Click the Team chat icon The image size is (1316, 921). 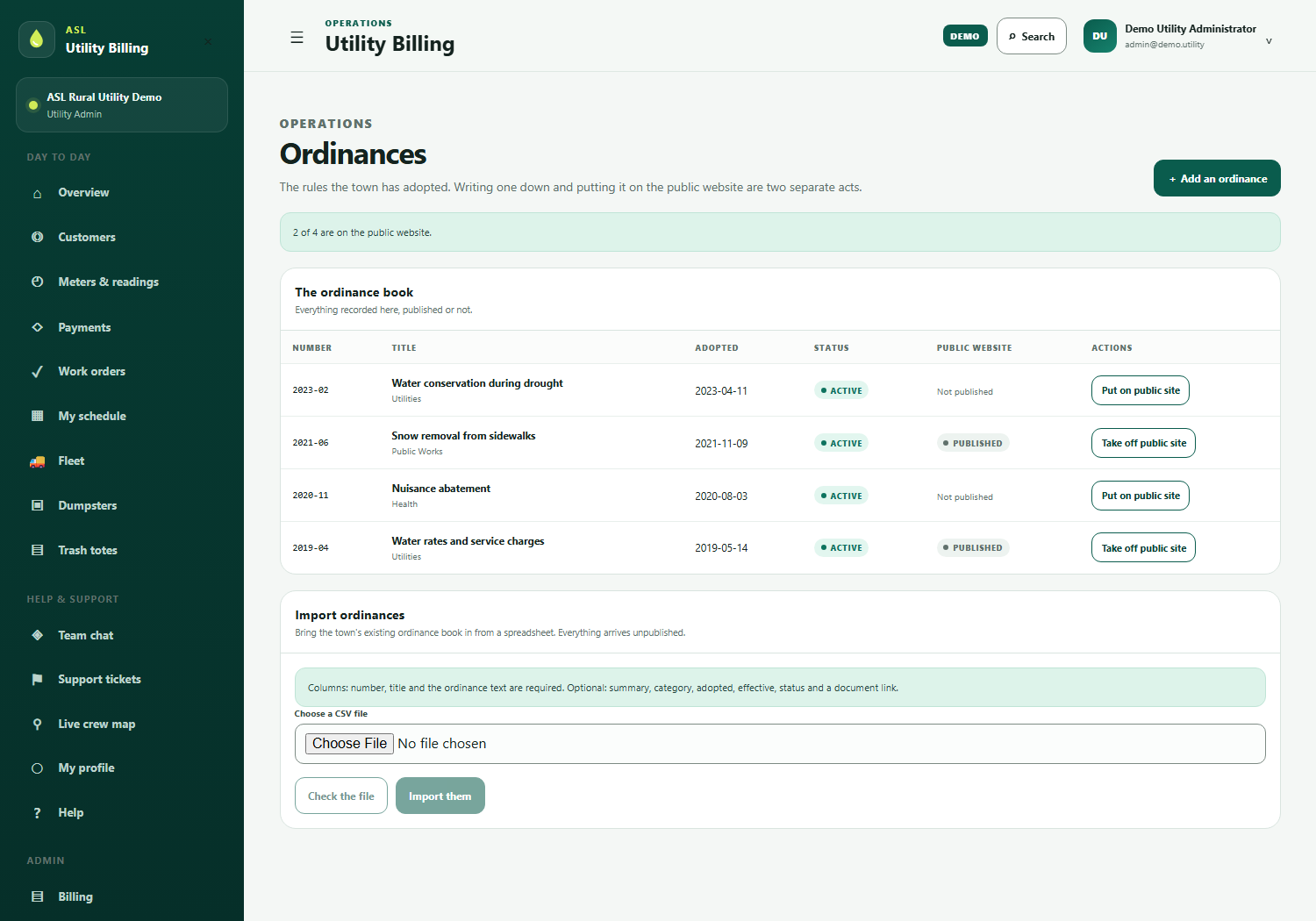point(37,635)
